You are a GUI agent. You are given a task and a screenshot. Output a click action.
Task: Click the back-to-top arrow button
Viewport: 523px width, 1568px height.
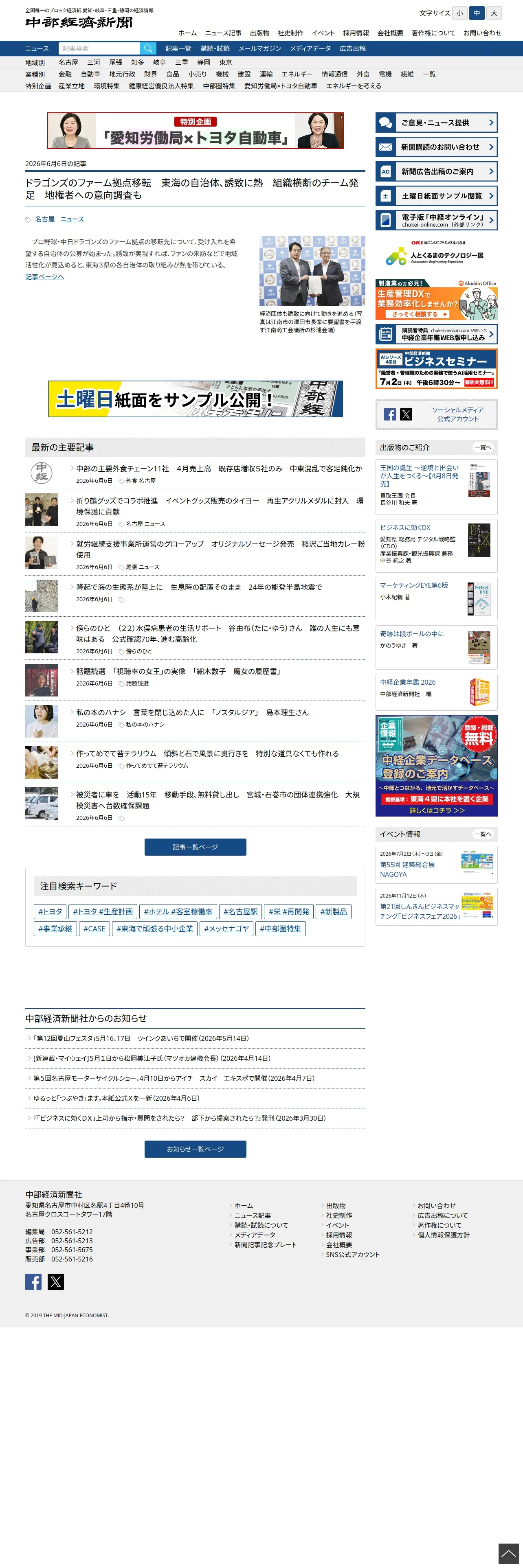tap(508, 1553)
